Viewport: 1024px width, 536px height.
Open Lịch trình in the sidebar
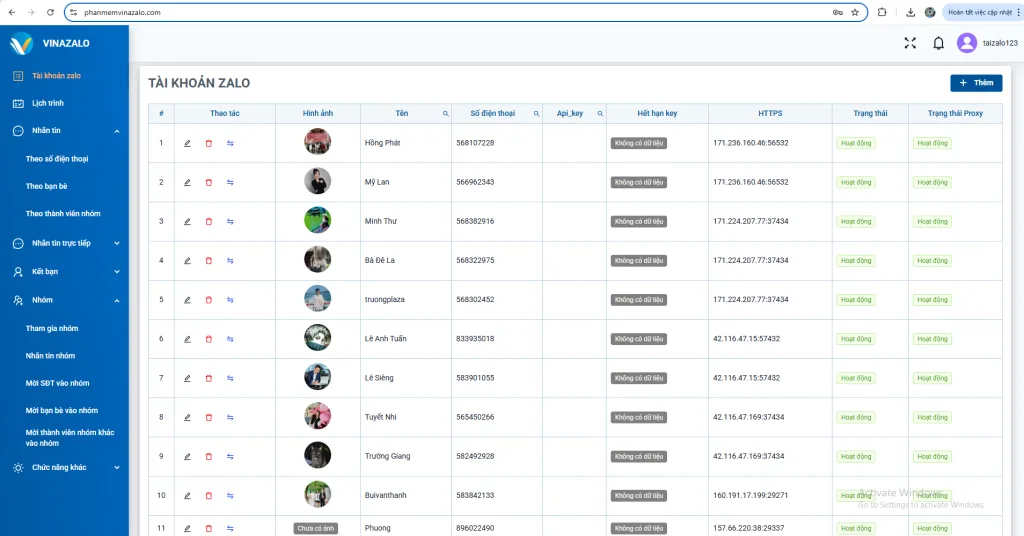click(x=47, y=103)
